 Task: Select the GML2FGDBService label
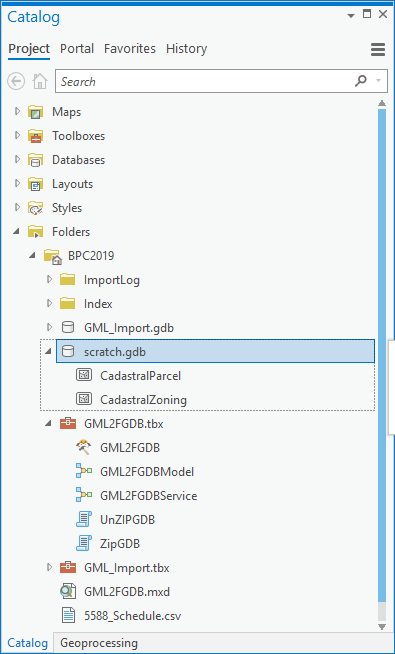148,496
